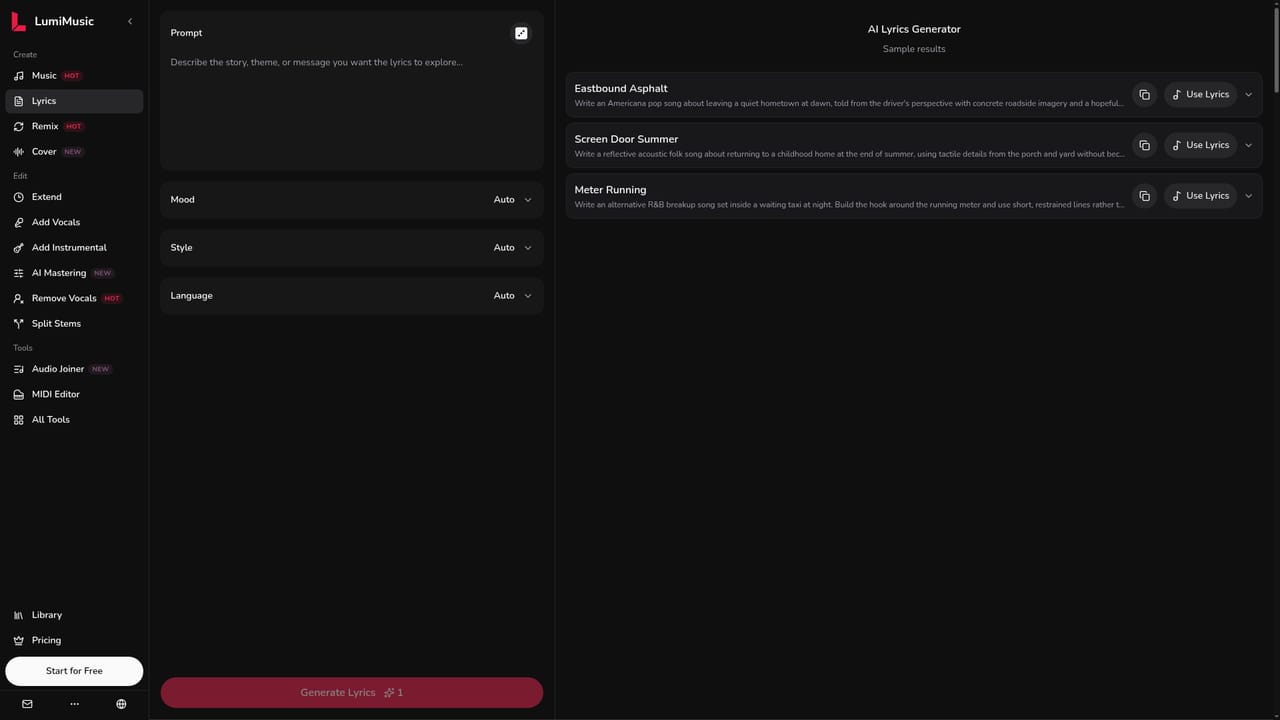Open the three-dots more options menu

(x=74, y=704)
